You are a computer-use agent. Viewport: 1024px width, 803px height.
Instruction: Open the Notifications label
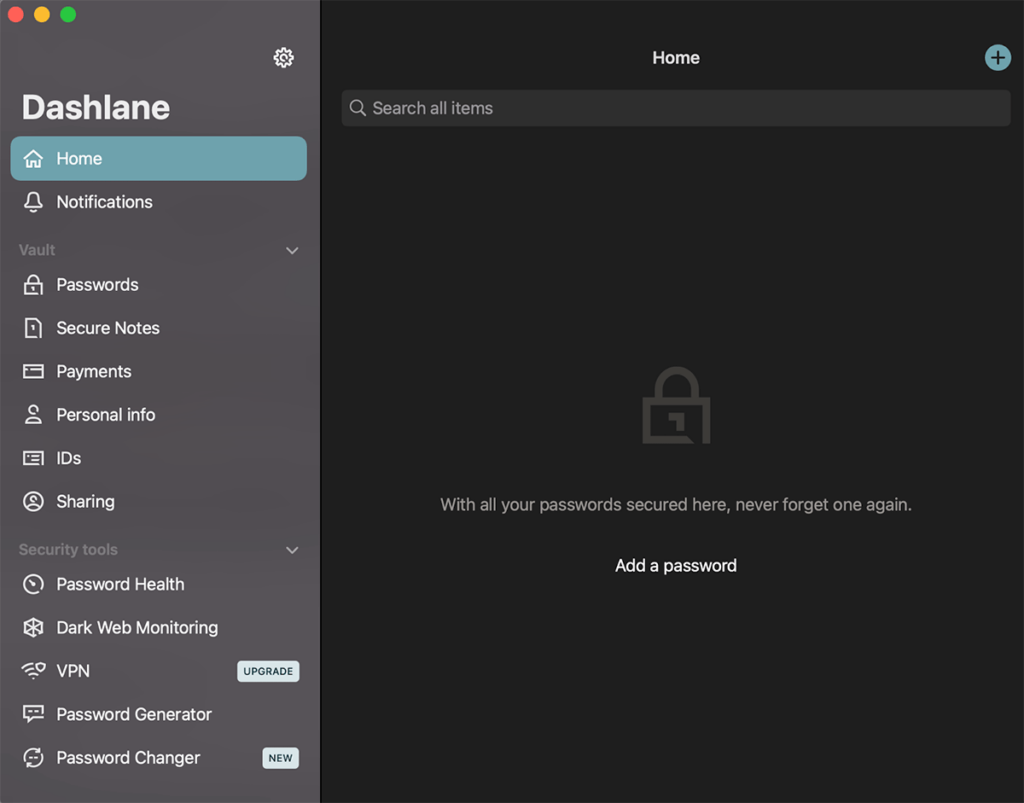[104, 202]
